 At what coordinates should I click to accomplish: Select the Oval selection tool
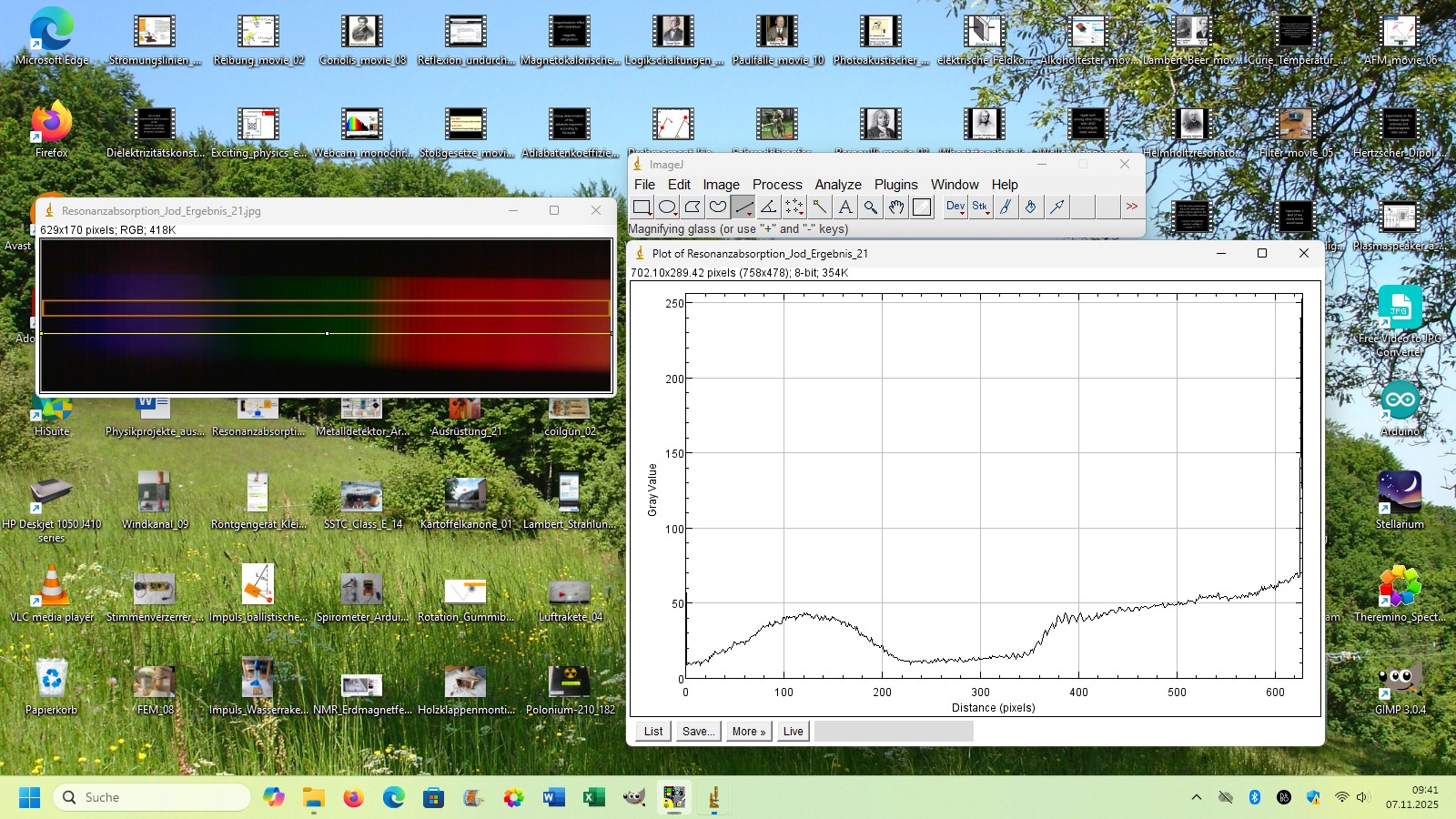click(x=667, y=207)
